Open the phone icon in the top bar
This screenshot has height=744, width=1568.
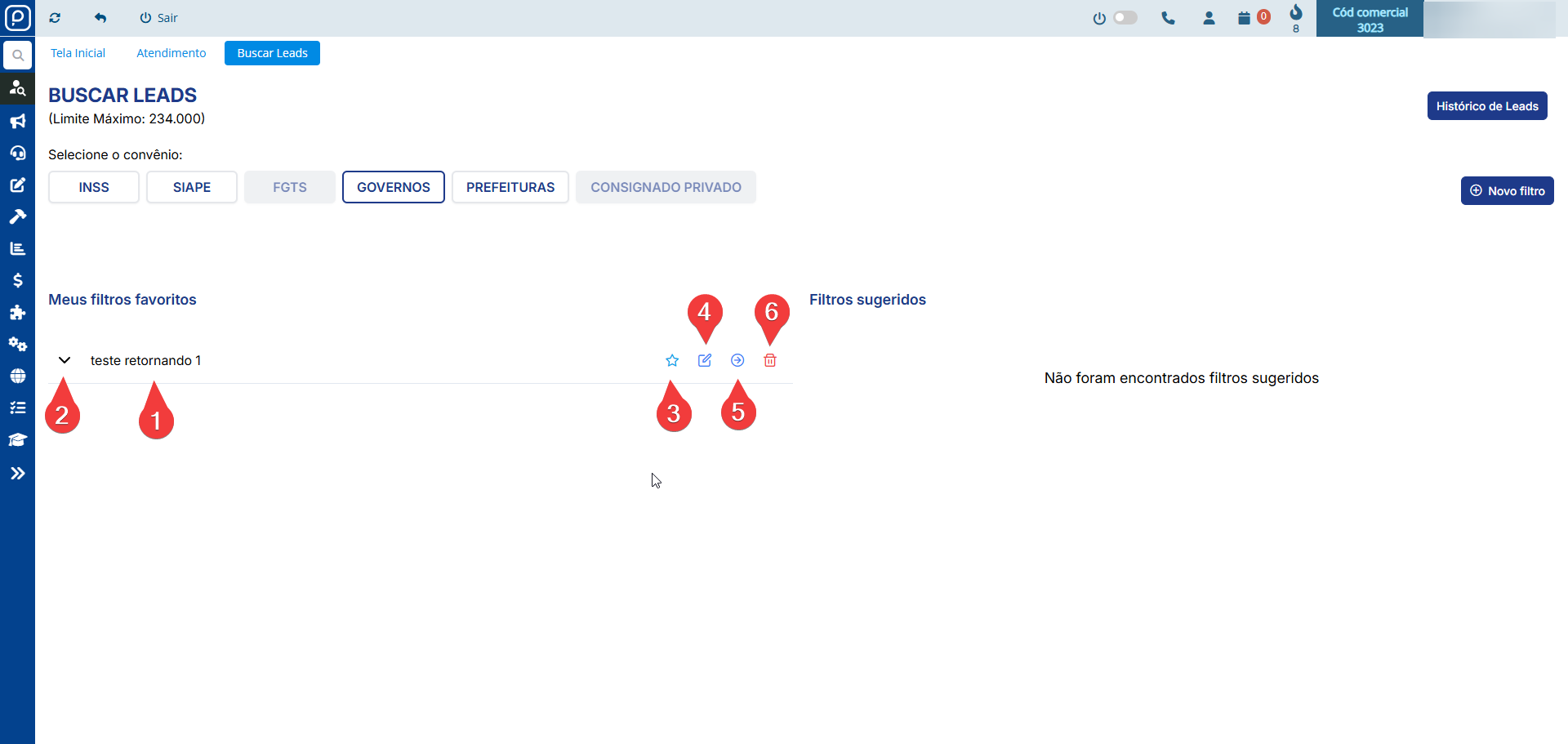[1168, 18]
